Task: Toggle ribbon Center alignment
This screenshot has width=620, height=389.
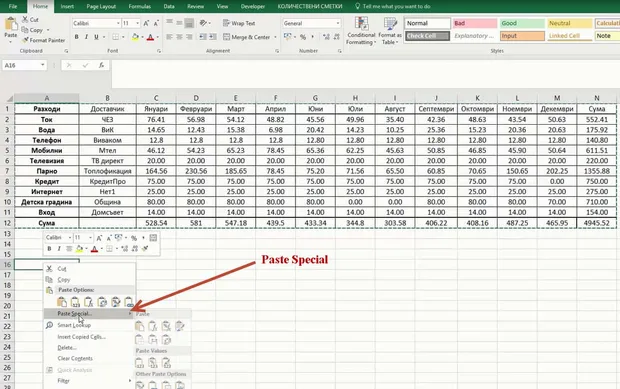Action: coord(179,37)
